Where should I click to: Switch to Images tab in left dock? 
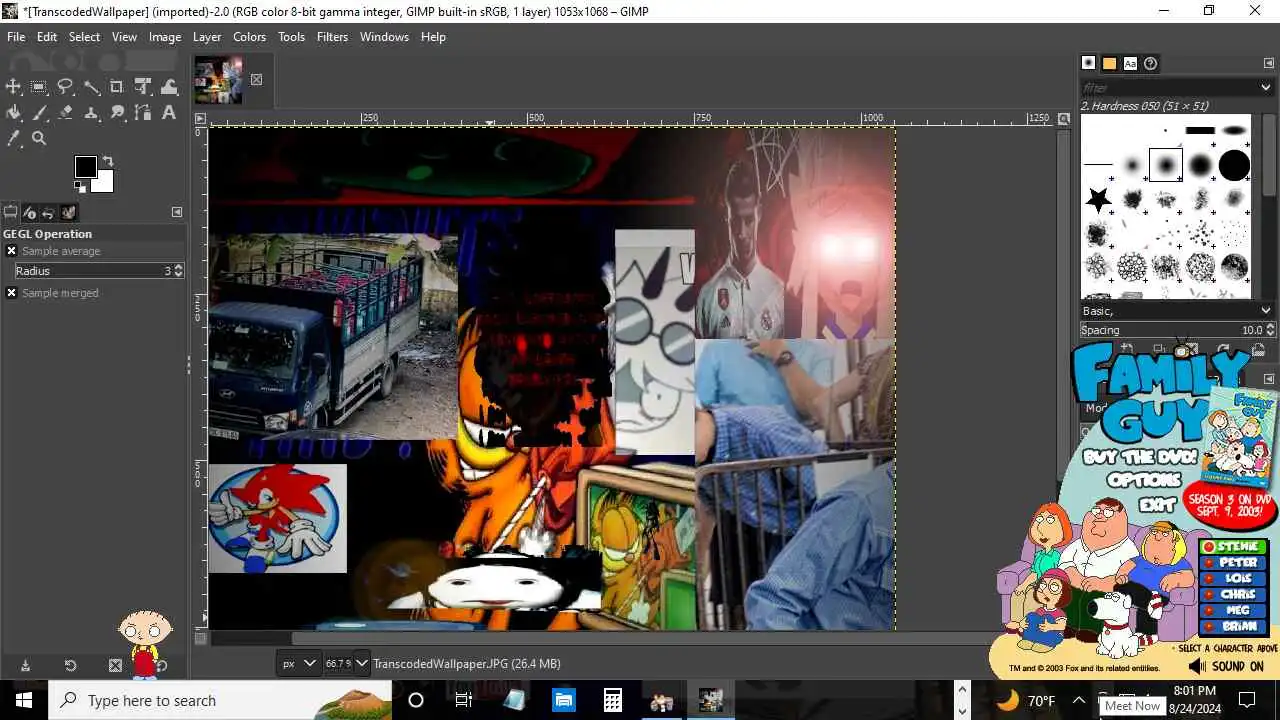pyautogui.click(x=69, y=212)
